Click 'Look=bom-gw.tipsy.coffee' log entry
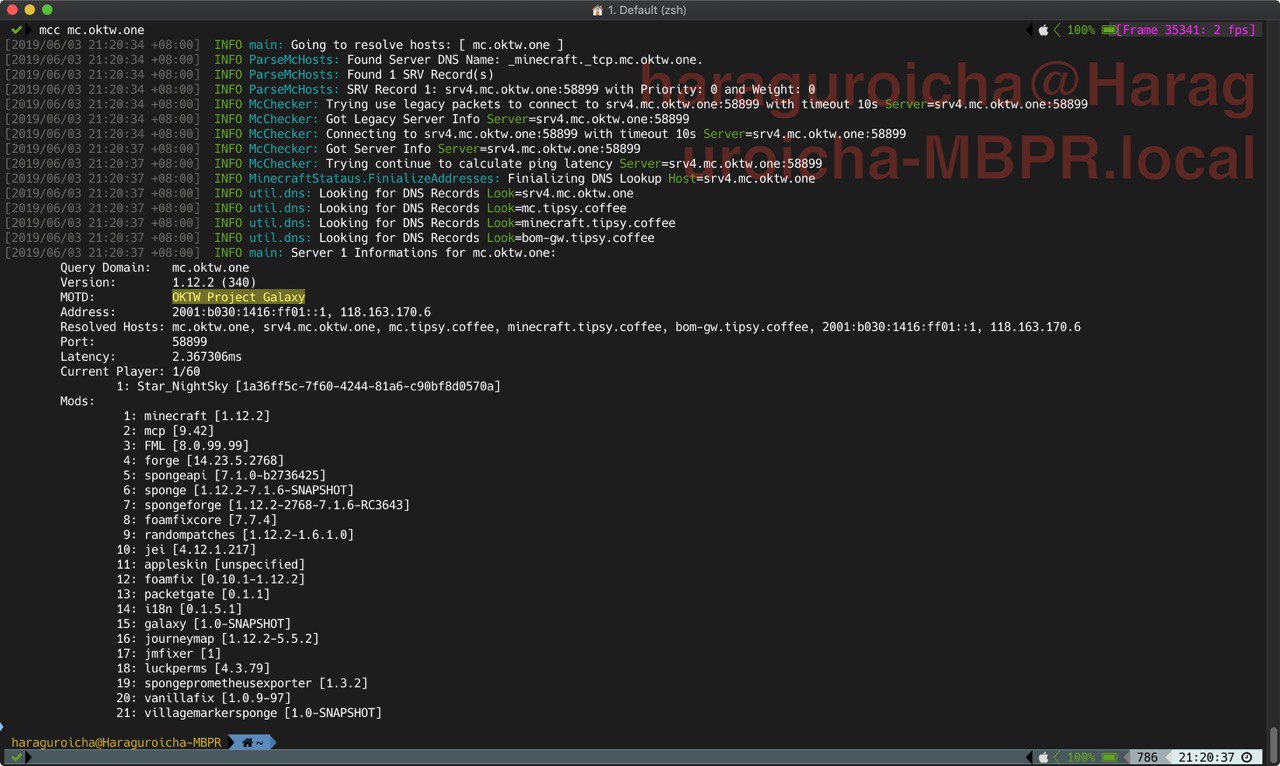 [571, 238]
